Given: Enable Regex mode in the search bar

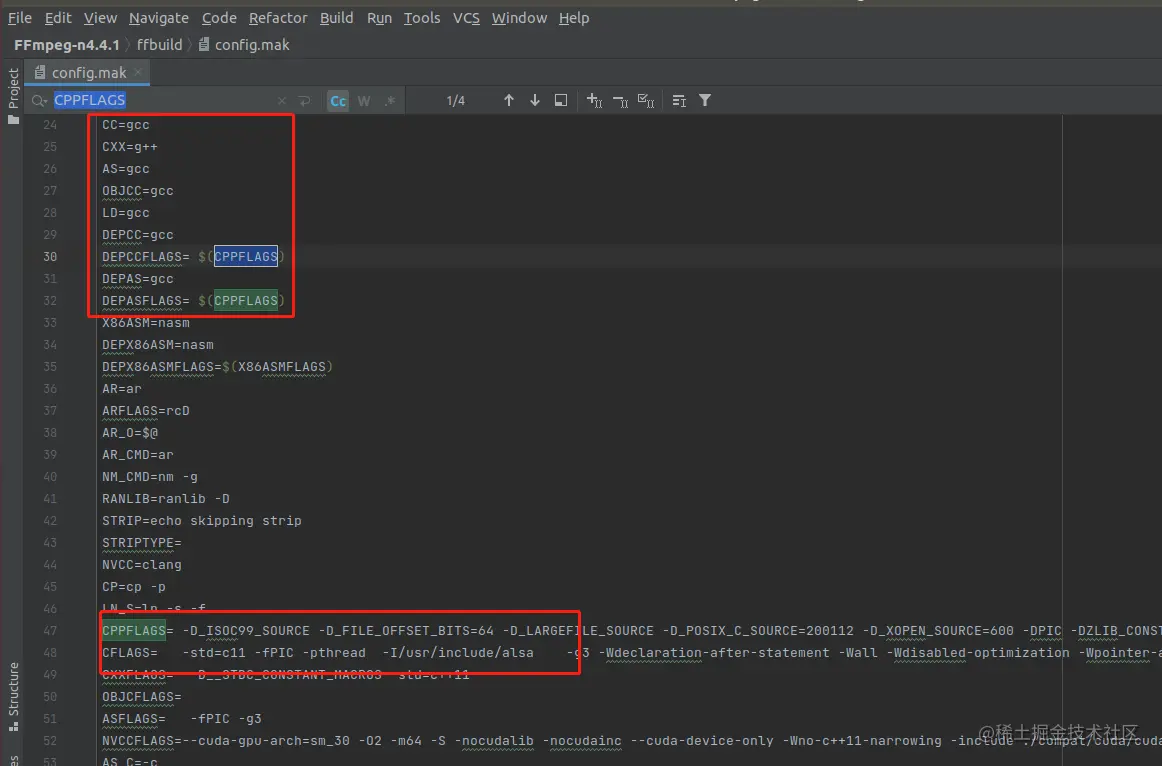Looking at the screenshot, I should [389, 100].
